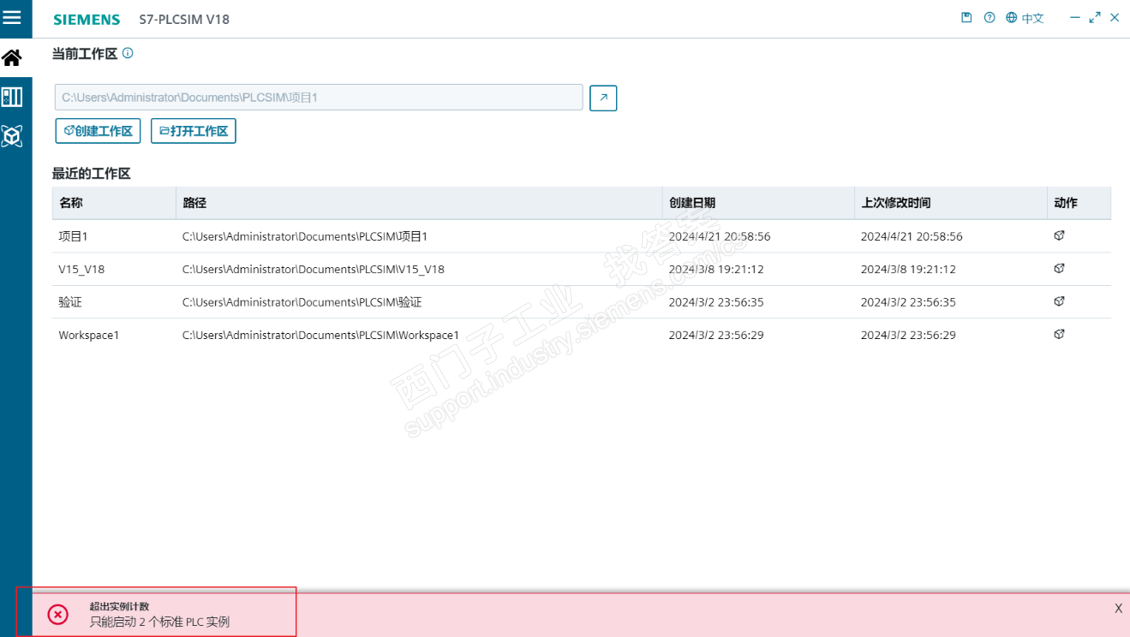Image resolution: width=1130 pixels, height=637 pixels.
Task: Open the help question mark icon
Action: [989, 17]
